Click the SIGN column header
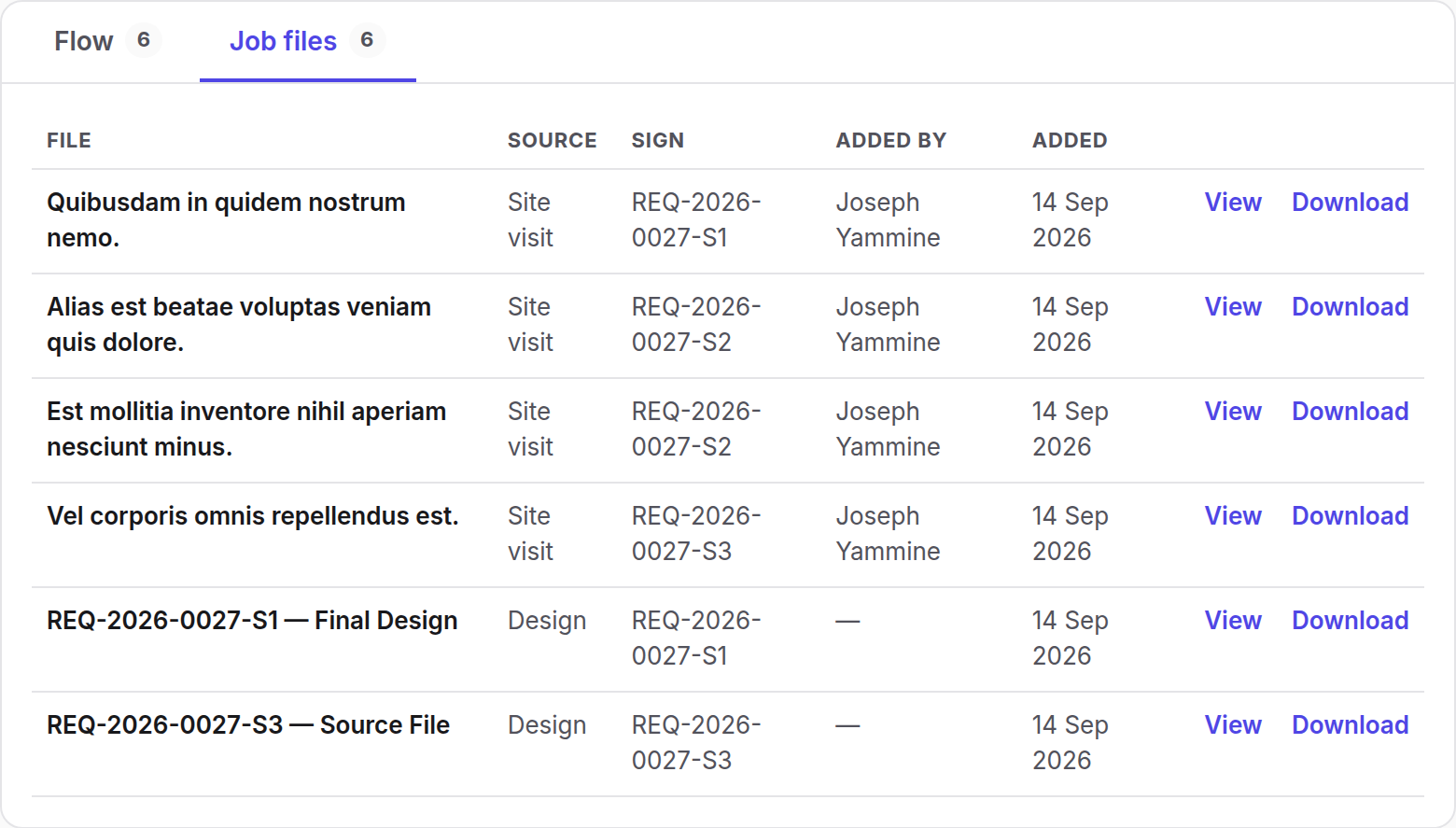Image resolution: width=1456 pixels, height=828 pixels. pyautogui.click(x=658, y=141)
